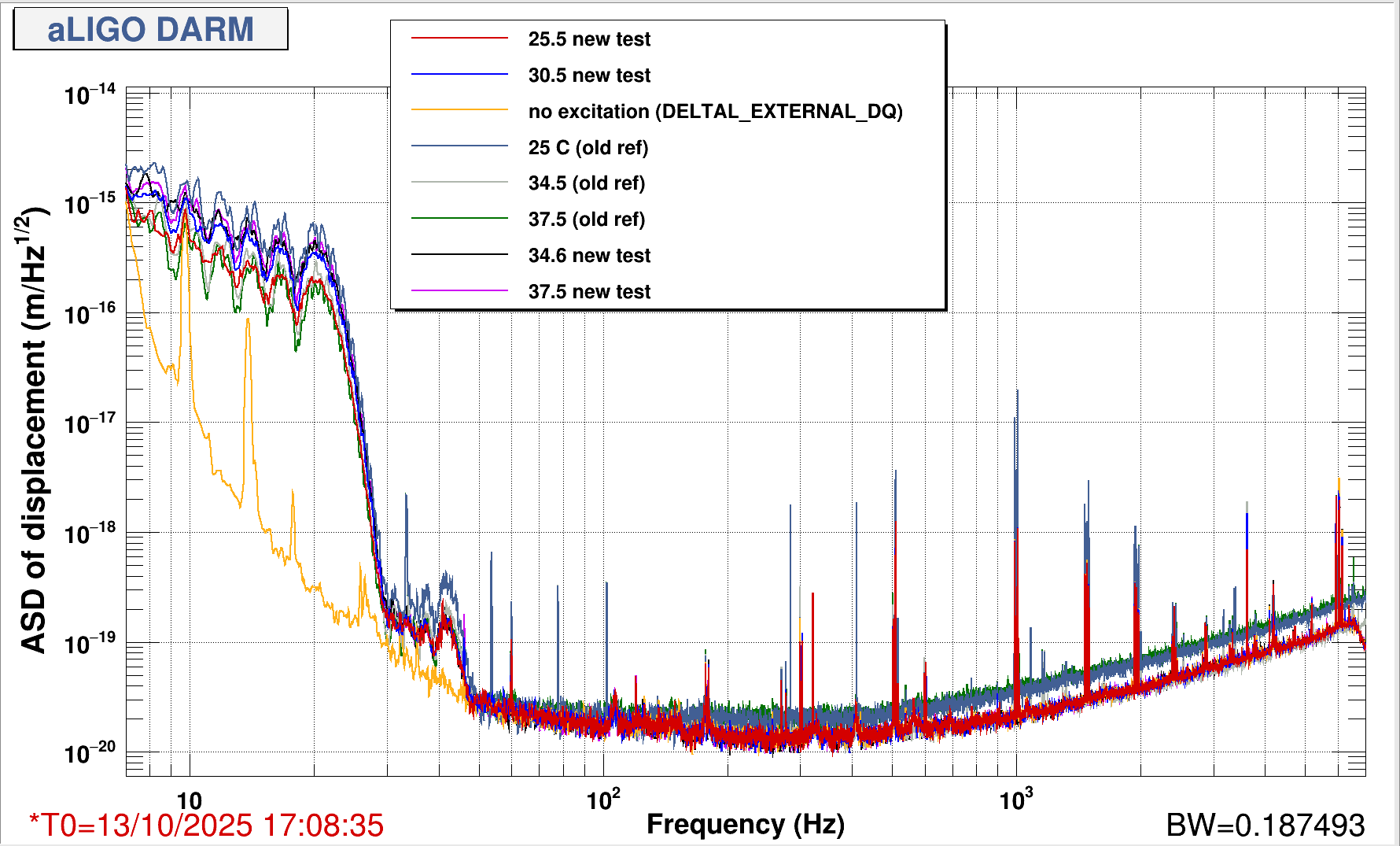Click the red T0 timestamp text
The image size is (1400, 846).
206,826
